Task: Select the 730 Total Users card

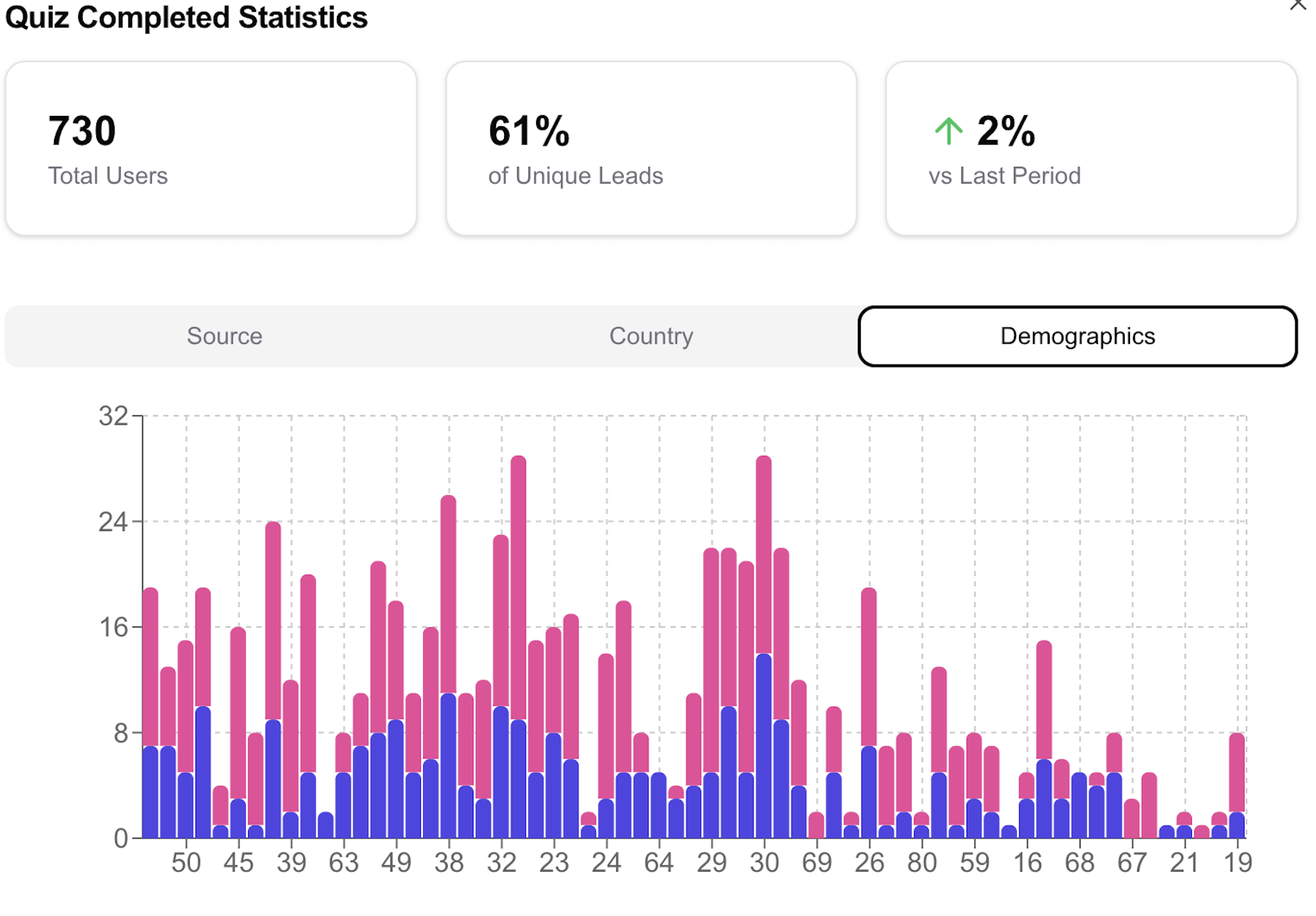Action: [212, 147]
